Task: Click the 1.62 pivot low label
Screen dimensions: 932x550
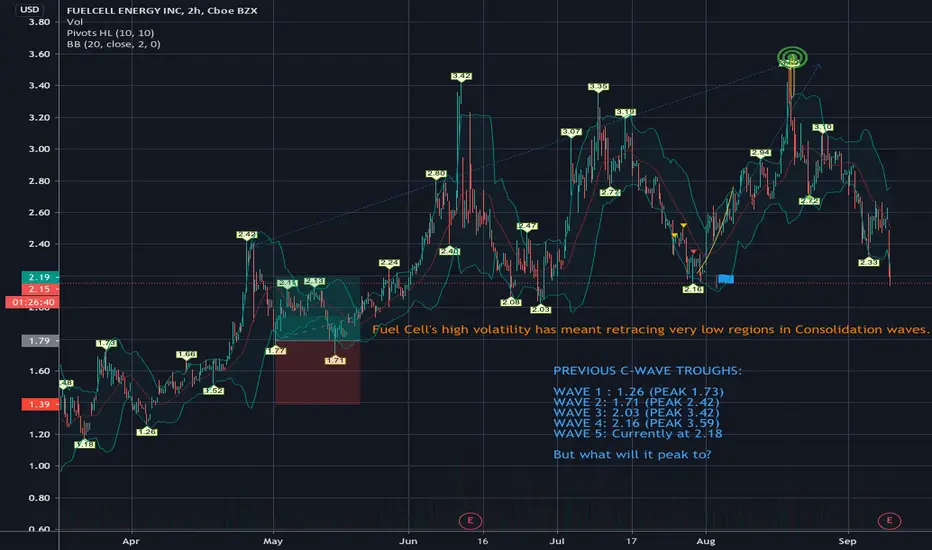Action: click(x=213, y=391)
